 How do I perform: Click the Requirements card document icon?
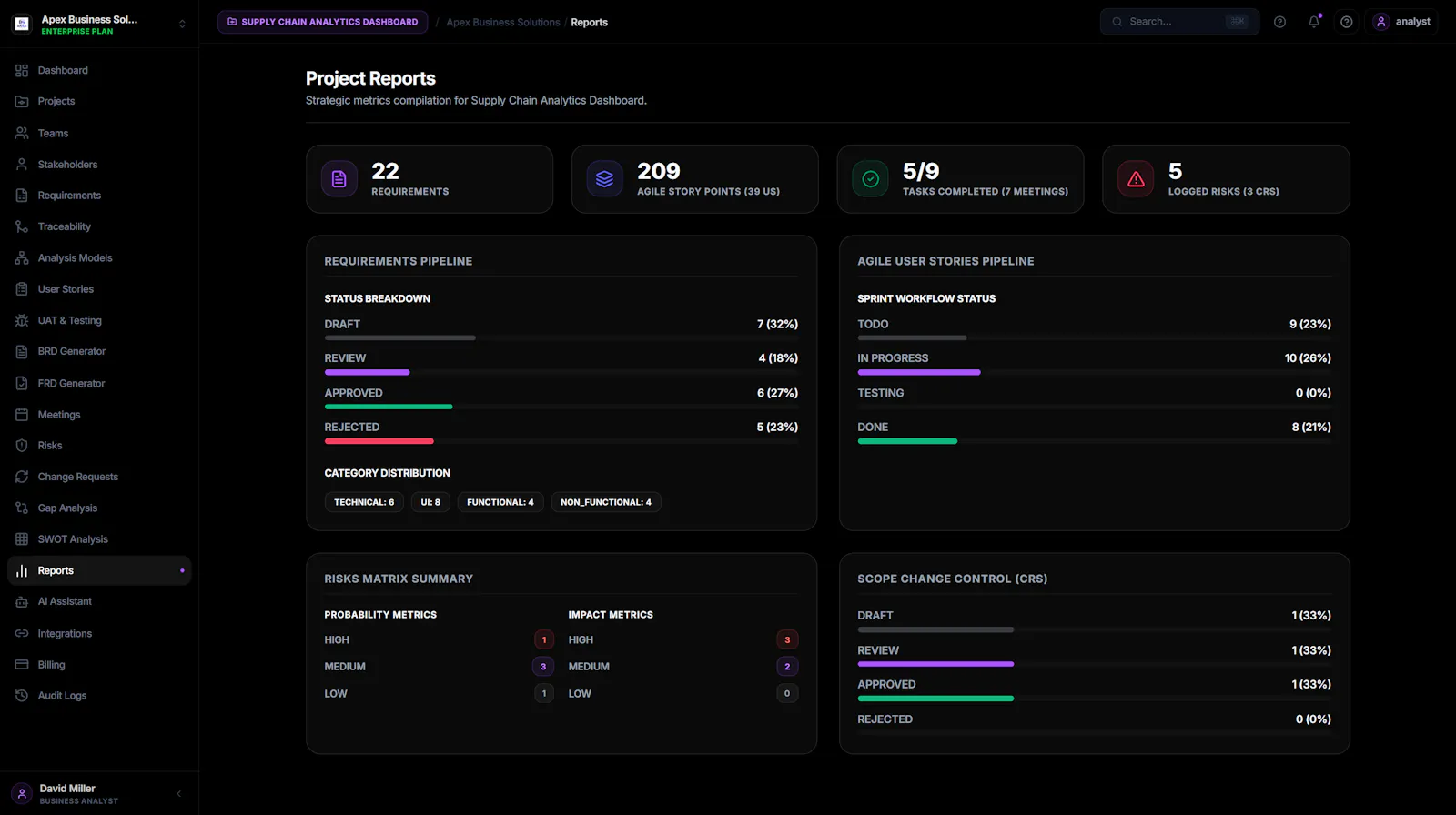point(339,179)
